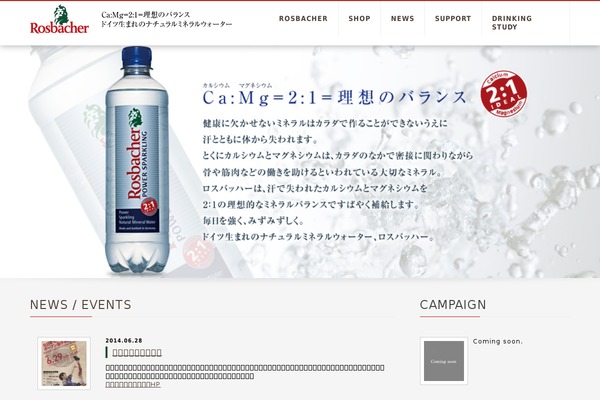The width and height of the screenshot is (600, 400).
Task: Click the Rosbacher Power Sparkling bottle image
Action: pos(137,159)
